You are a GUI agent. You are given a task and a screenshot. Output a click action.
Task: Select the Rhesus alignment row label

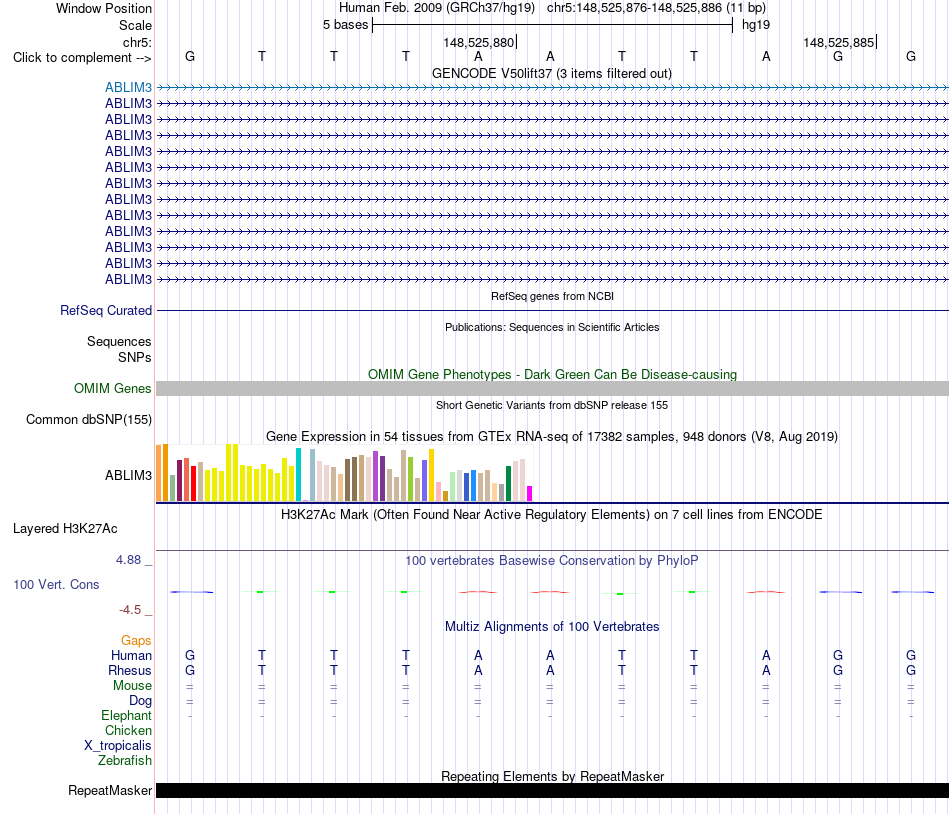(x=130, y=670)
